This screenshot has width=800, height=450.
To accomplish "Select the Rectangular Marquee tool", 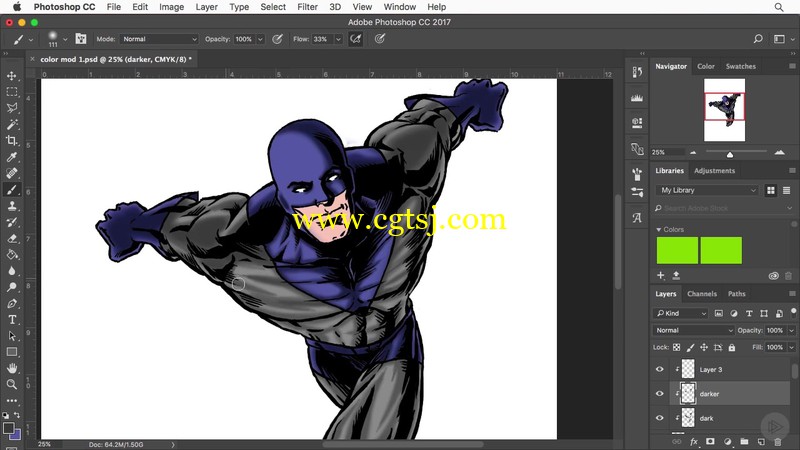I will coord(11,92).
